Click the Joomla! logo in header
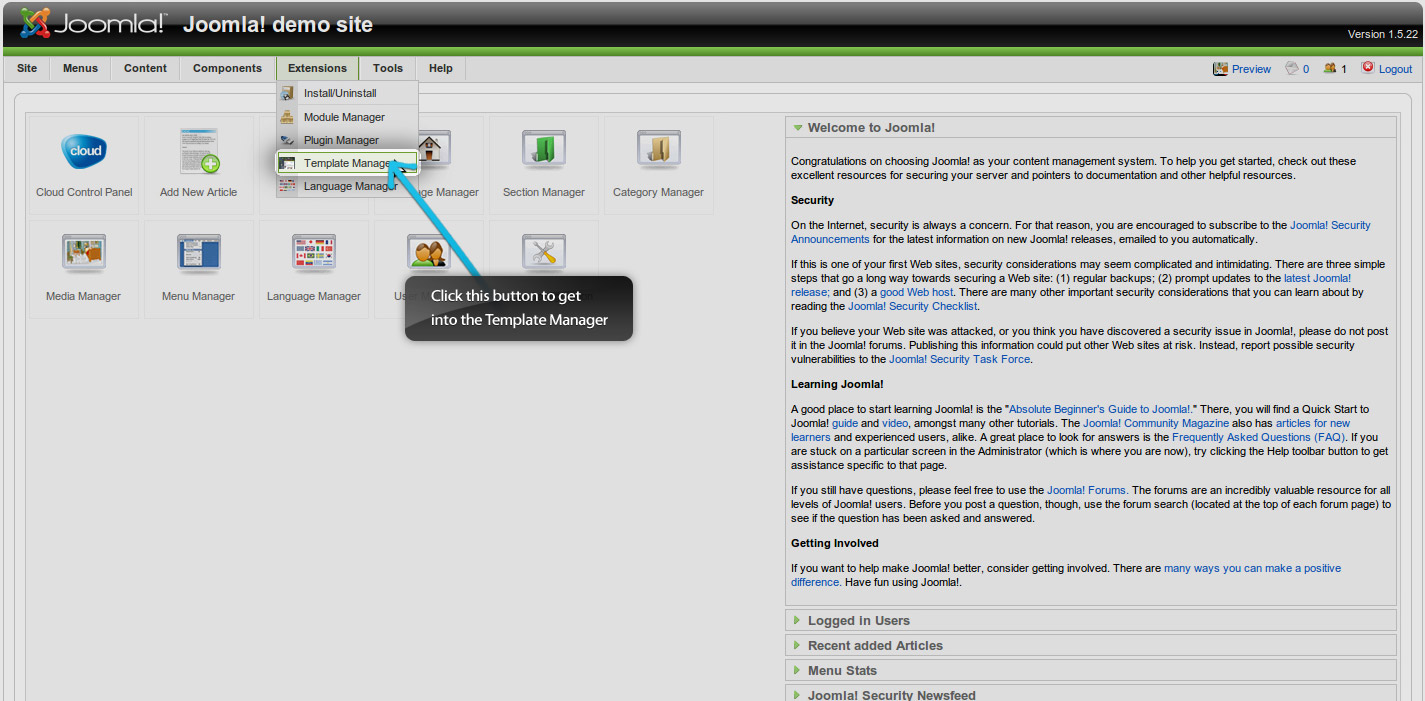This screenshot has width=1425, height=701. (x=94, y=23)
